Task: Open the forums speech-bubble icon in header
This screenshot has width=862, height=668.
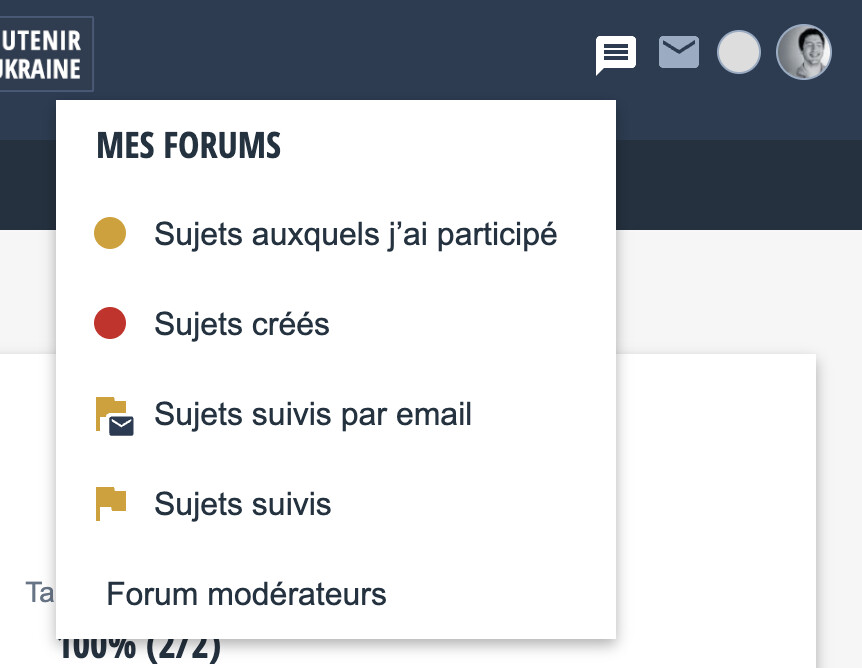Action: click(x=616, y=53)
